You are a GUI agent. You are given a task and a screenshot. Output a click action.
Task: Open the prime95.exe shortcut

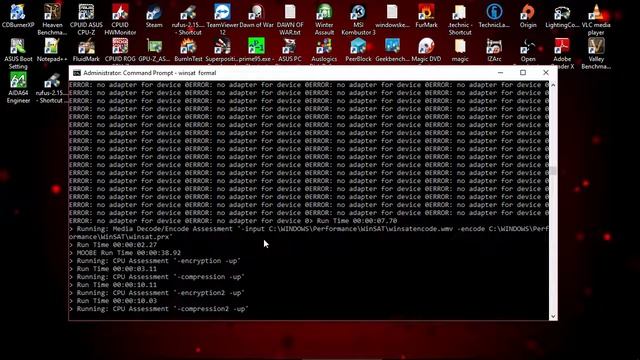[256, 51]
